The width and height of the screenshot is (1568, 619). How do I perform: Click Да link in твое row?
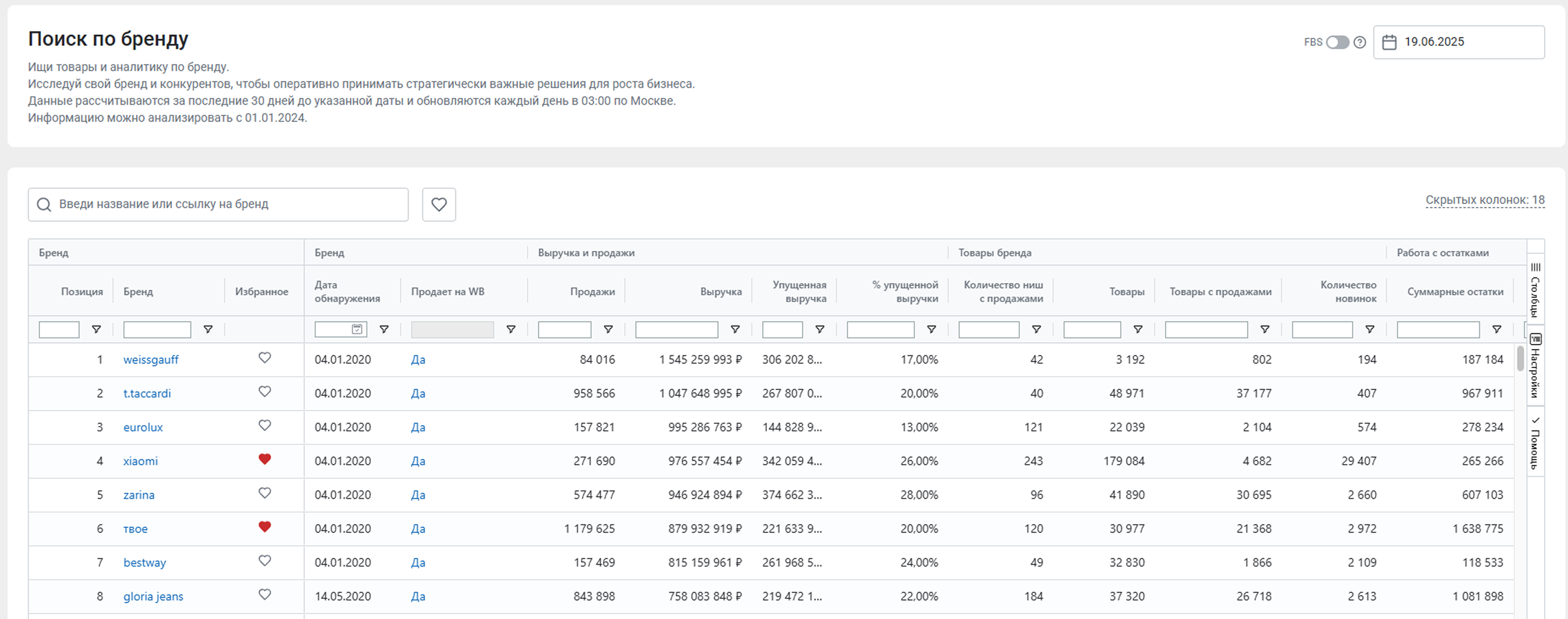(x=418, y=529)
